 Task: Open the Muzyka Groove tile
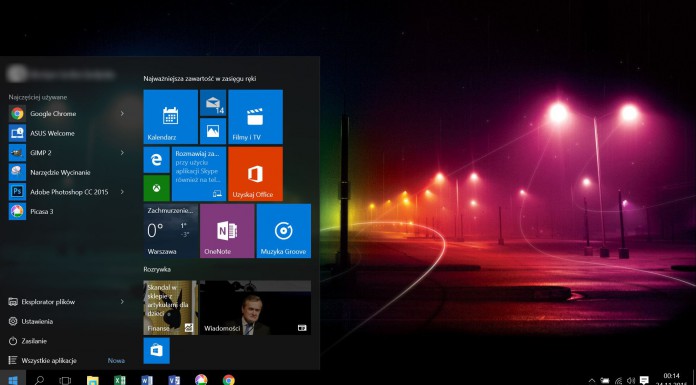[x=284, y=231]
